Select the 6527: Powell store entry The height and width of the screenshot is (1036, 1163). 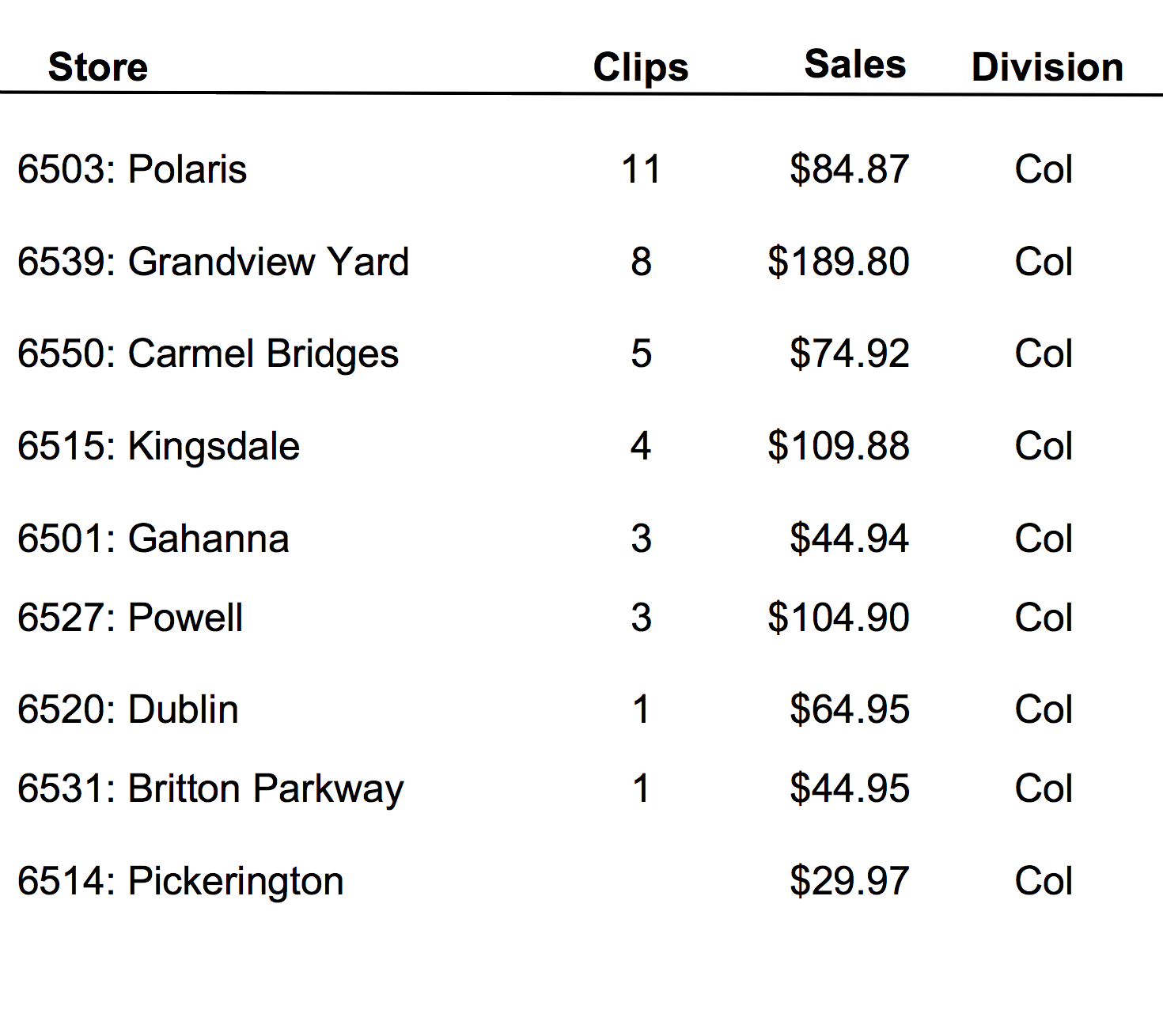[131, 618]
